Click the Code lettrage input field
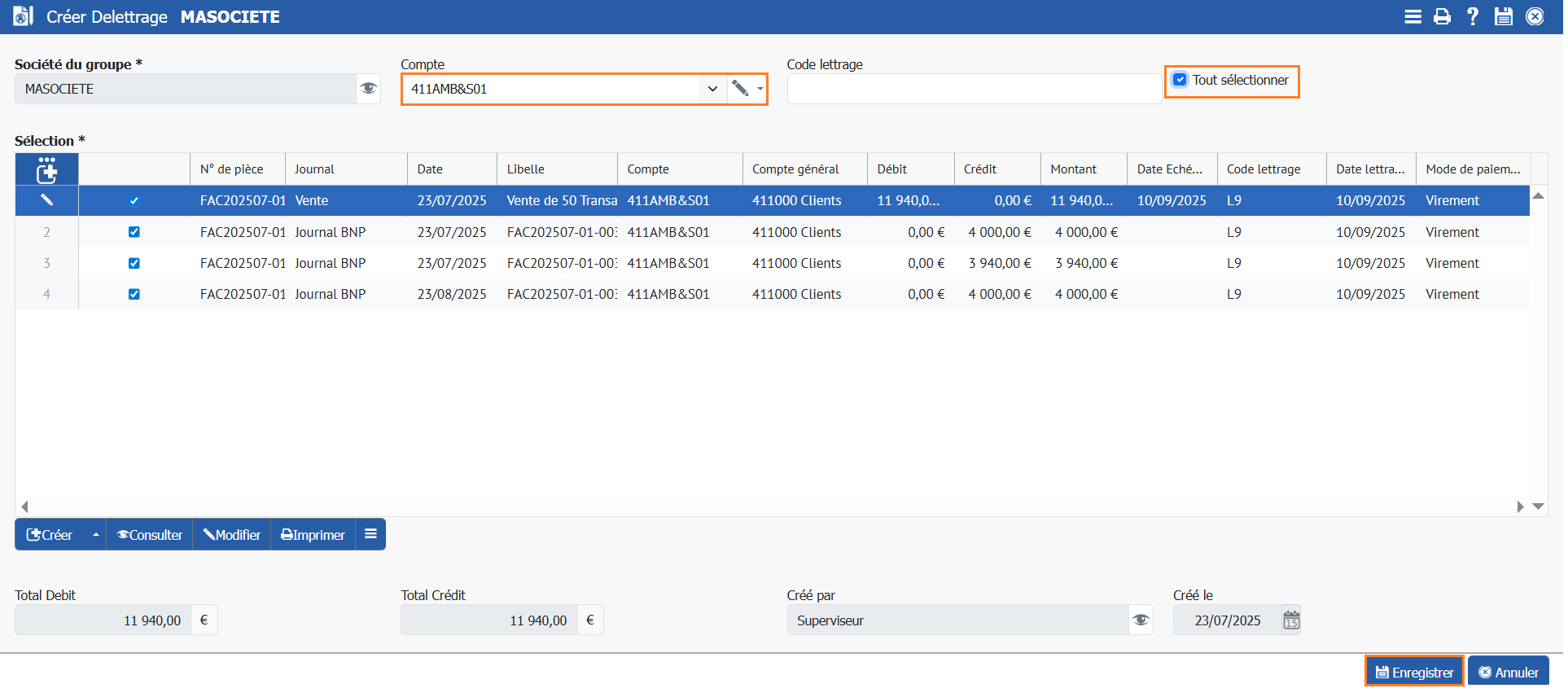Screen dimensions: 1568x697 tap(974, 89)
